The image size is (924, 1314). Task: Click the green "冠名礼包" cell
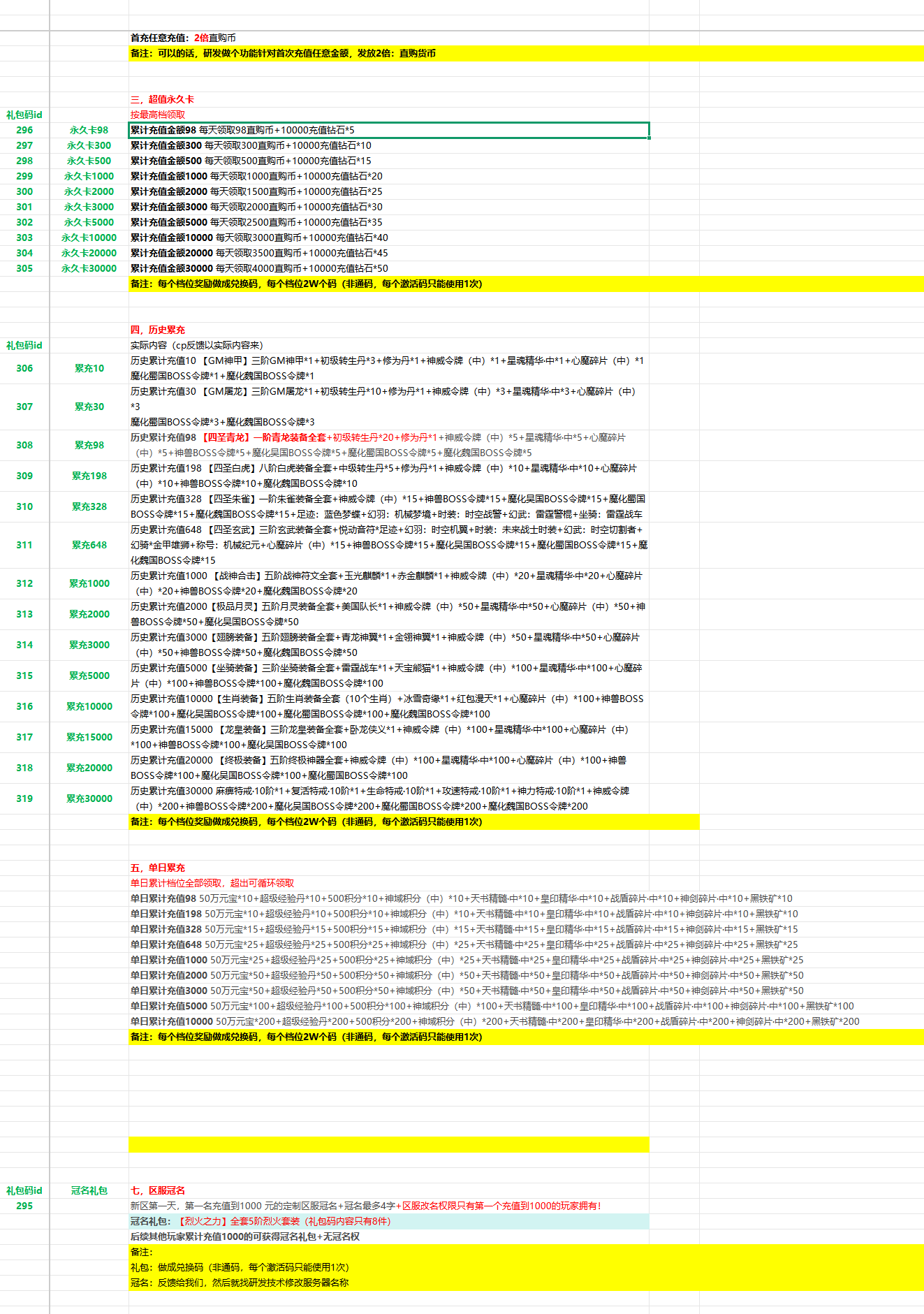tap(89, 1190)
